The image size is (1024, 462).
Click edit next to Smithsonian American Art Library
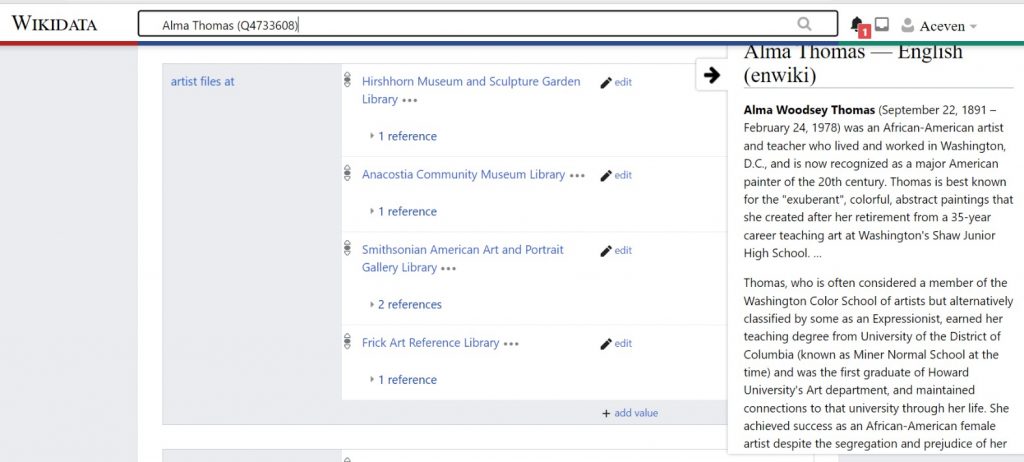[x=616, y=250]
